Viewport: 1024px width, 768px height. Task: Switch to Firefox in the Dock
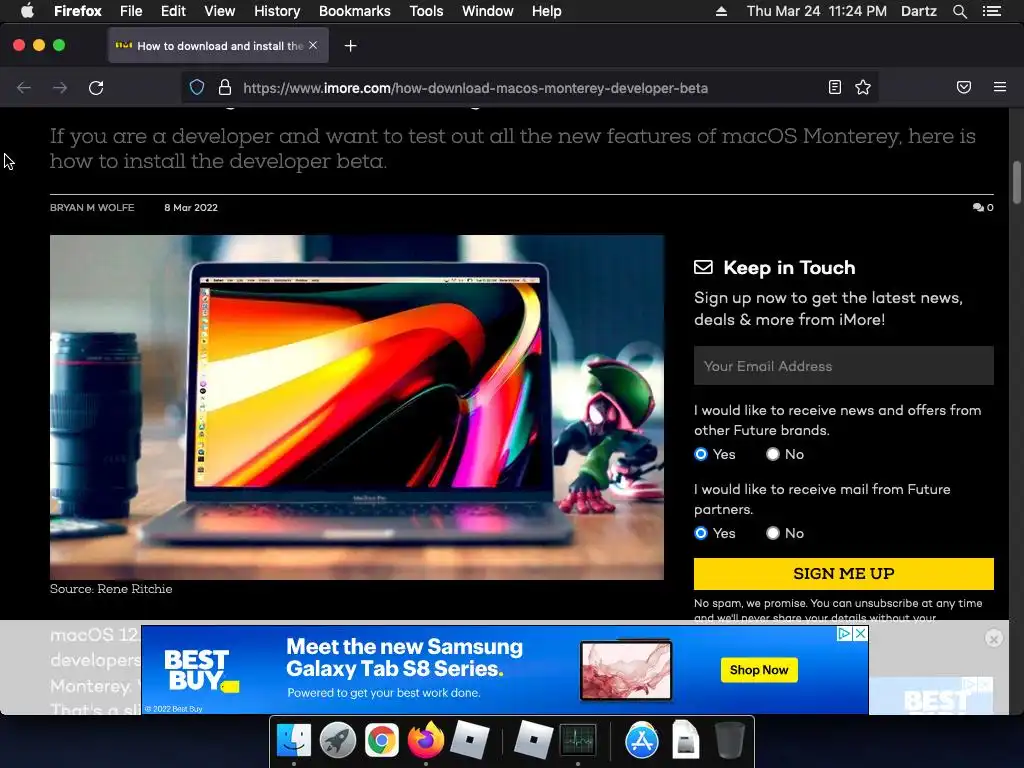[x=426, y=740]
